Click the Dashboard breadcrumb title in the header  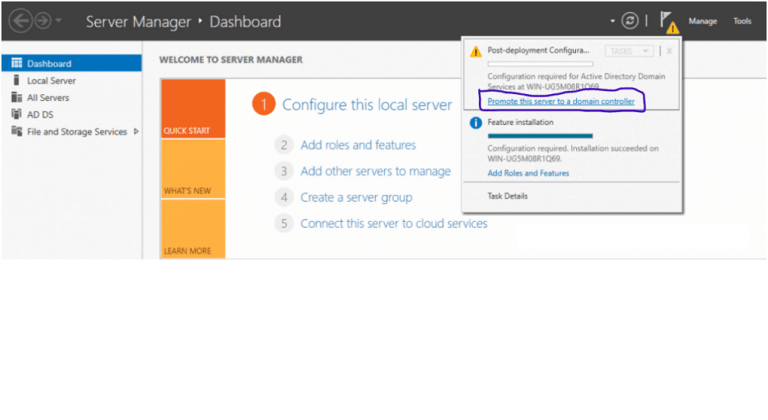point(245,22)
